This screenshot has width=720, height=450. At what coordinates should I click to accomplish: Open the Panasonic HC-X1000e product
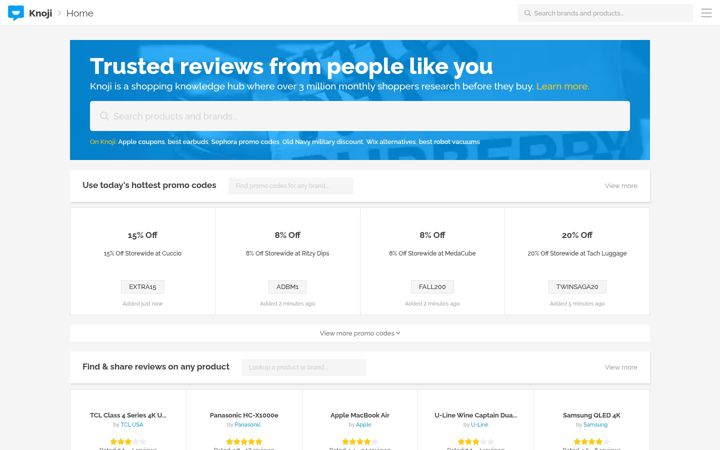pos(244,415)
